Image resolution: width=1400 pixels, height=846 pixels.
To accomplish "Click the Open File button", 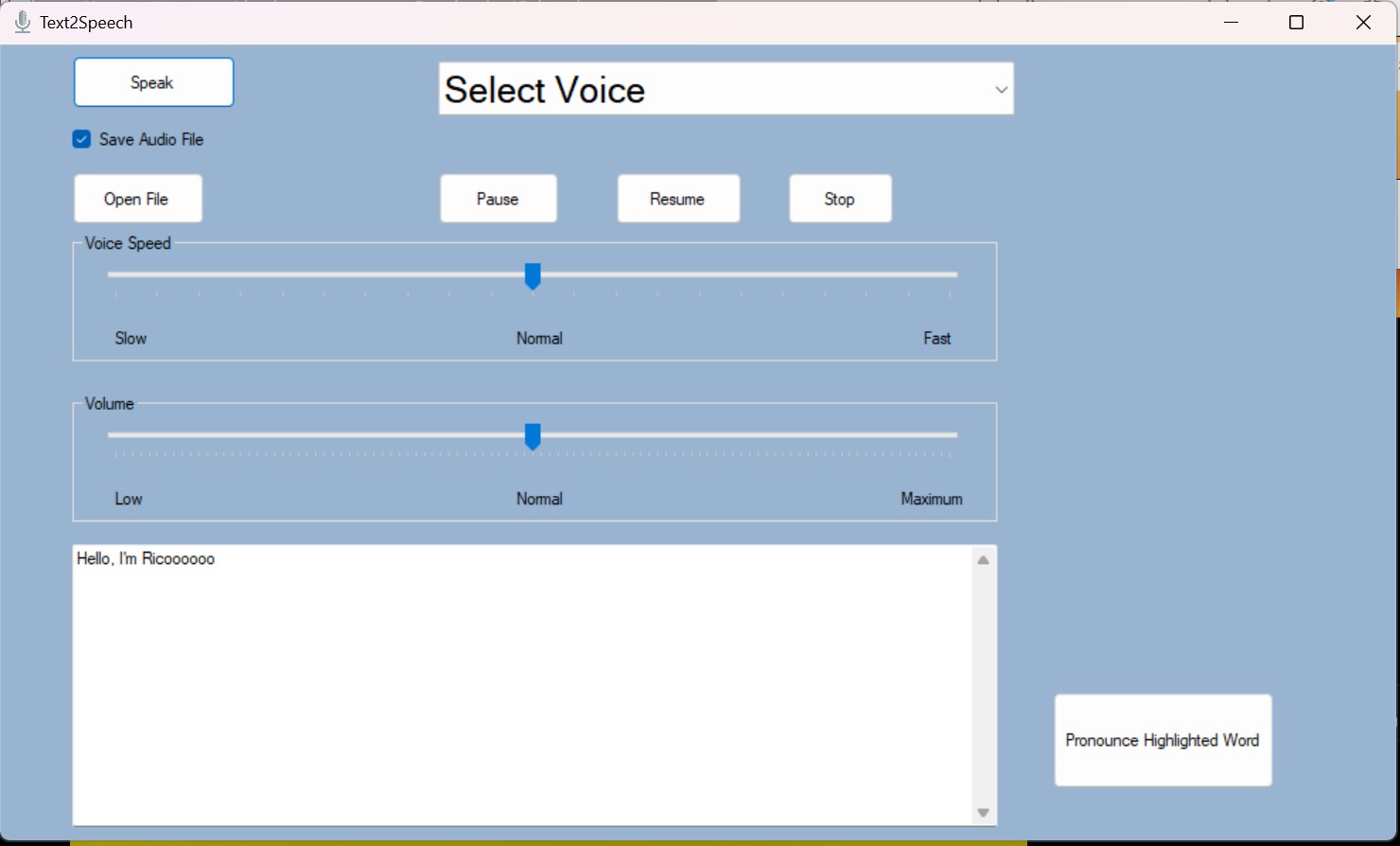I will pos(138,199).
